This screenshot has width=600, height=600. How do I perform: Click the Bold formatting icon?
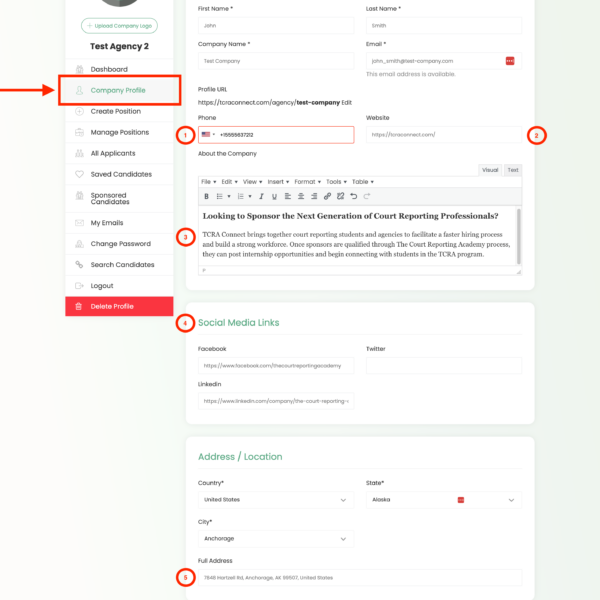(x=206, y=196)
